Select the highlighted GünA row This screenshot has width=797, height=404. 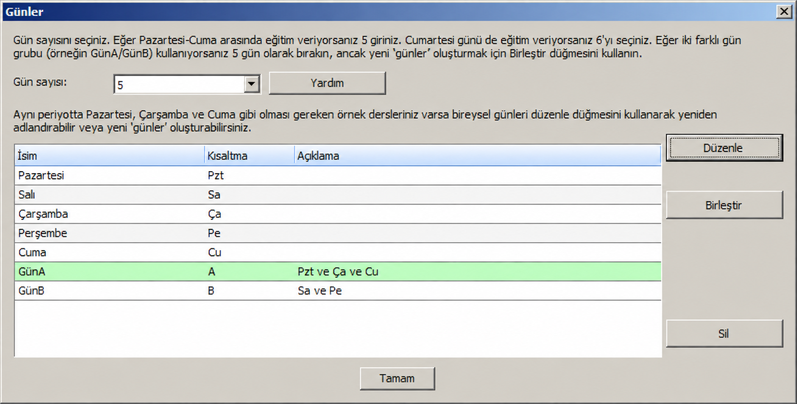[338, 272]
